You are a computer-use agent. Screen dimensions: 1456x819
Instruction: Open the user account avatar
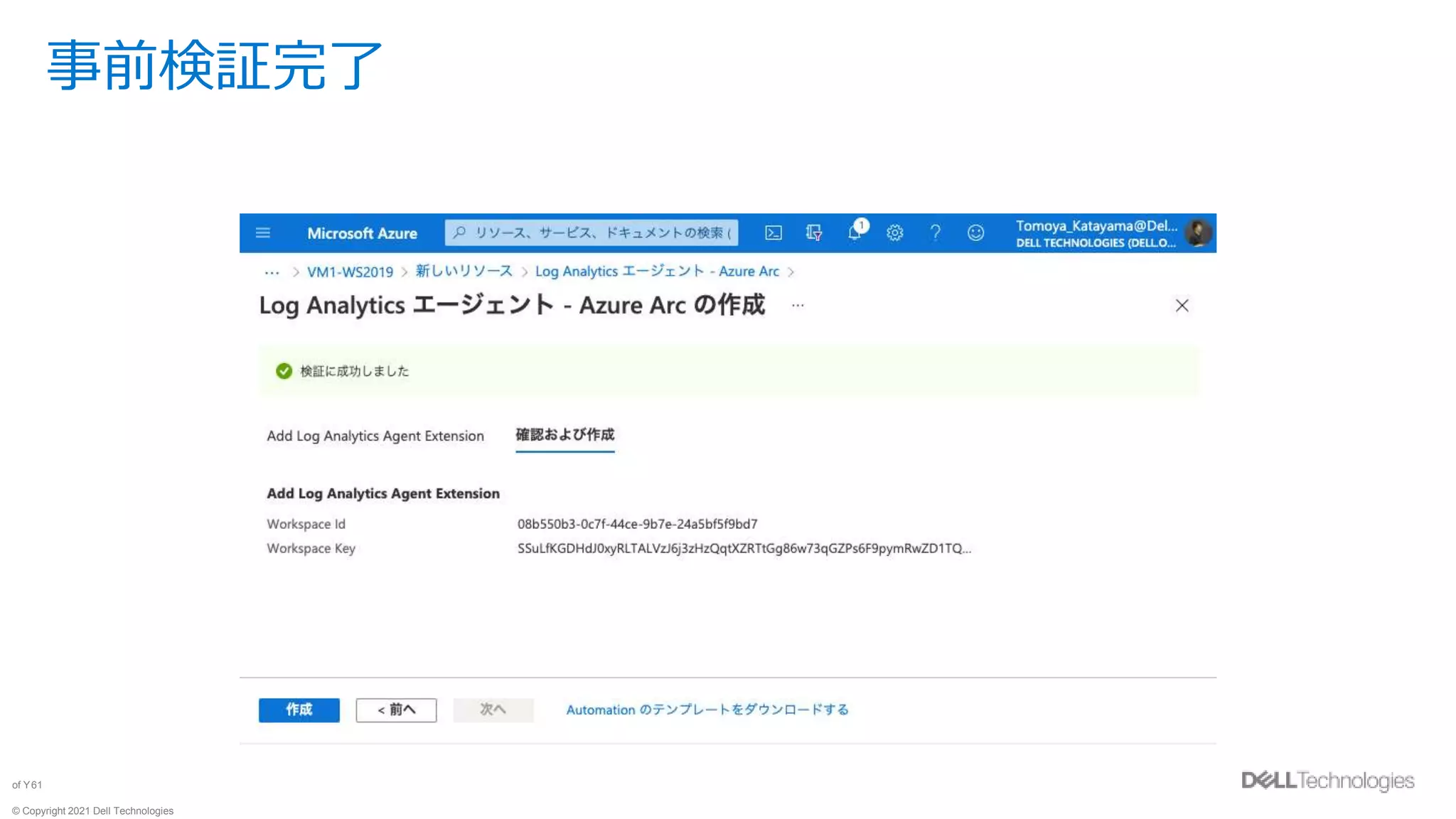coord(1199,233)
